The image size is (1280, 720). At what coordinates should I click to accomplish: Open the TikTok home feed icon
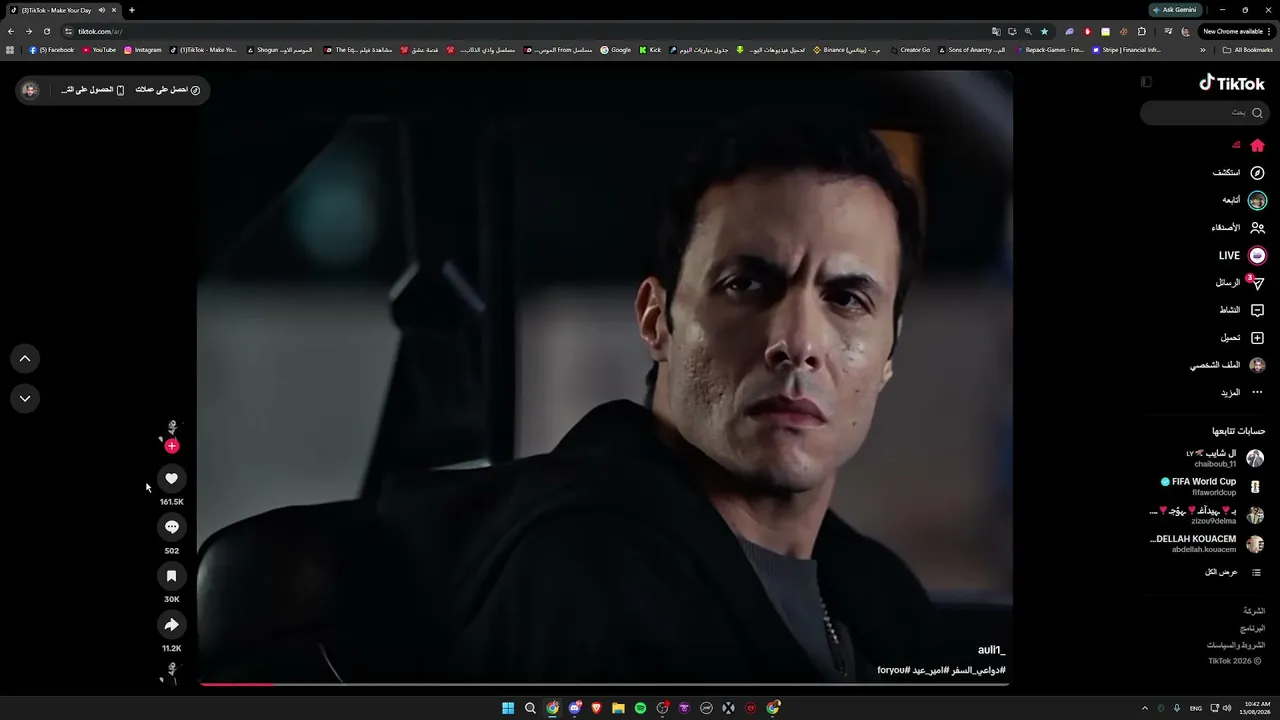(x=1257, y=145)
